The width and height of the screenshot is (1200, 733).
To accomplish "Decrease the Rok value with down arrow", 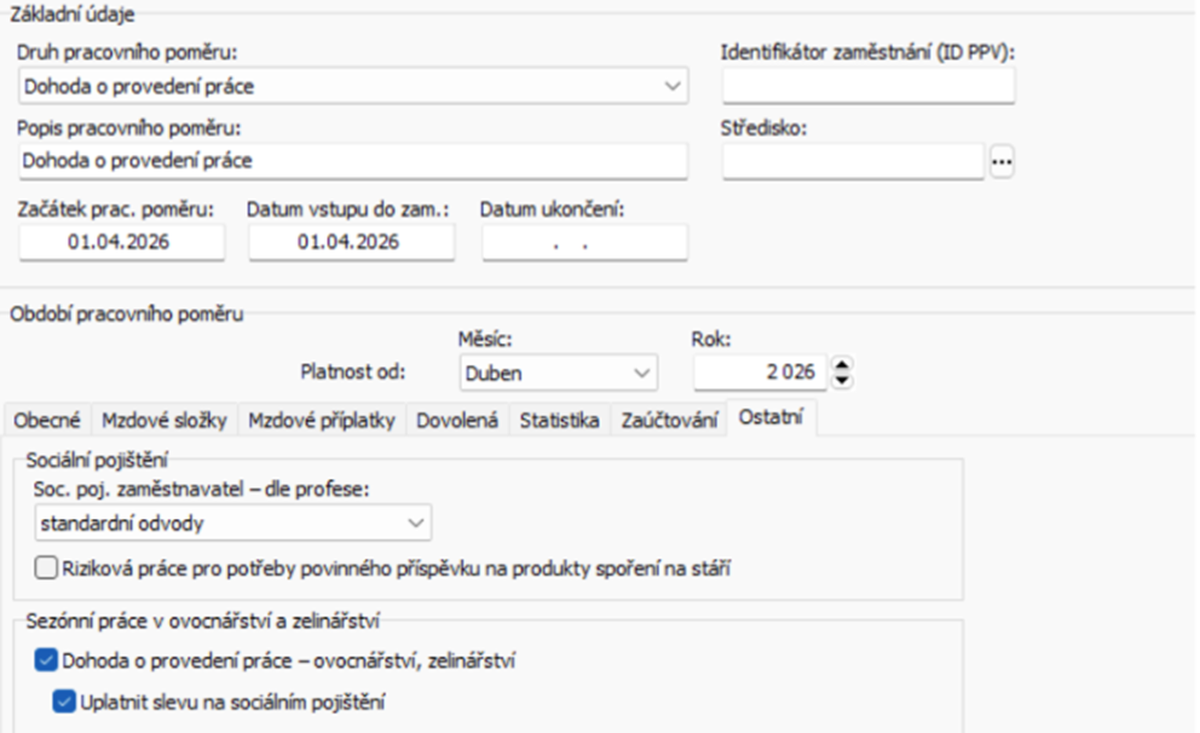I will [x=843, y=380].
